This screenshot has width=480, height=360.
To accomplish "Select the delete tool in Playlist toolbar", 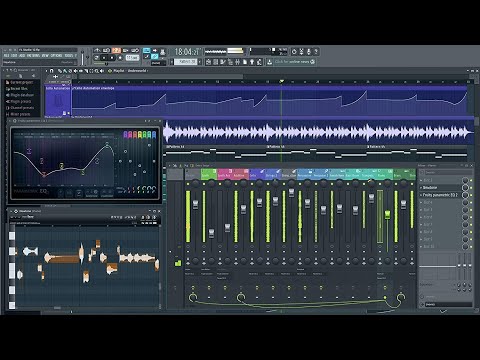I will click(x=70, y=71).
